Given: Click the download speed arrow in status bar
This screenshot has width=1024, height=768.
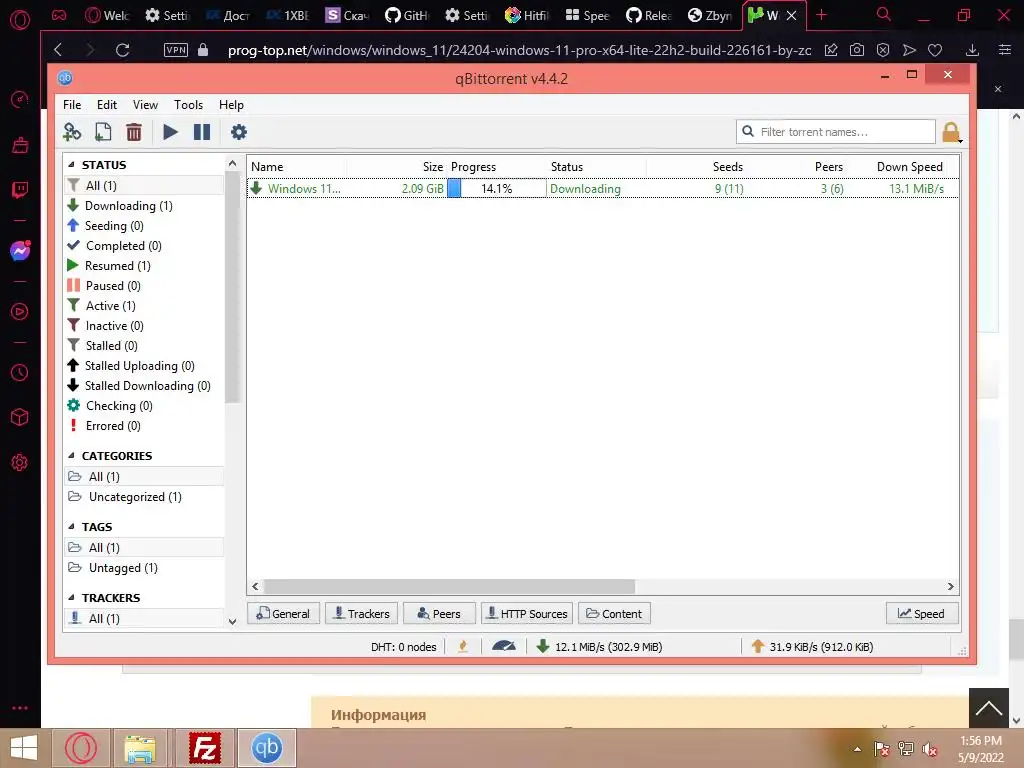Looking at the screenshot, I should (542, 647).
